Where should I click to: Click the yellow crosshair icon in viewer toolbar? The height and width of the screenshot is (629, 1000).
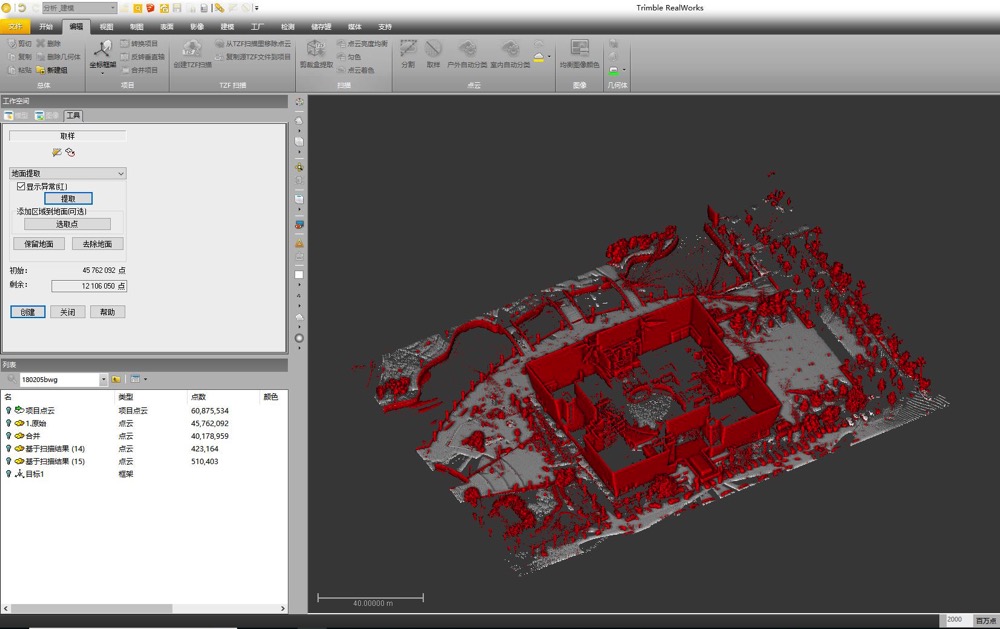click(299, 167)
